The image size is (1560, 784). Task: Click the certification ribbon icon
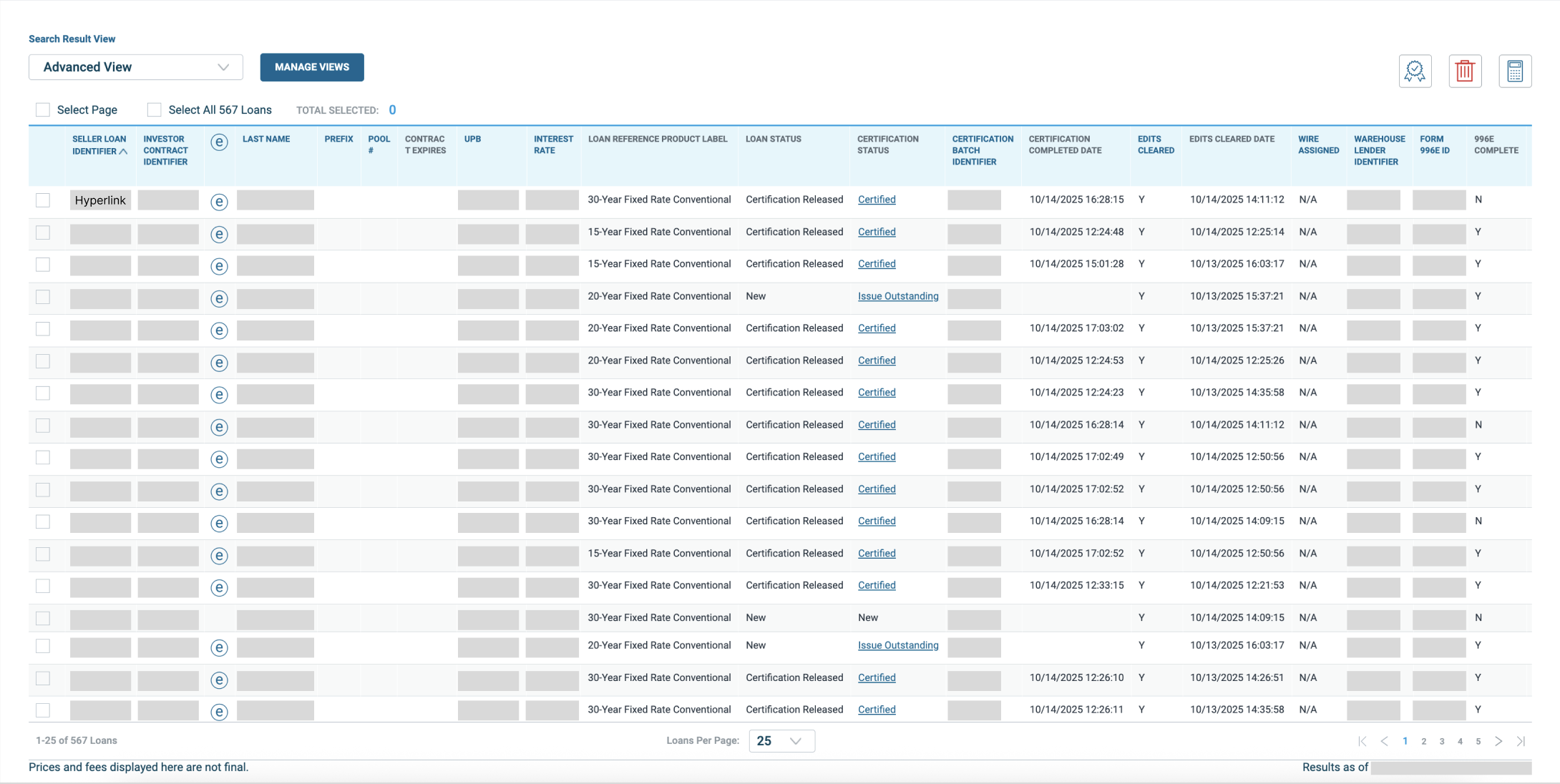click(x=1415, y=71)
